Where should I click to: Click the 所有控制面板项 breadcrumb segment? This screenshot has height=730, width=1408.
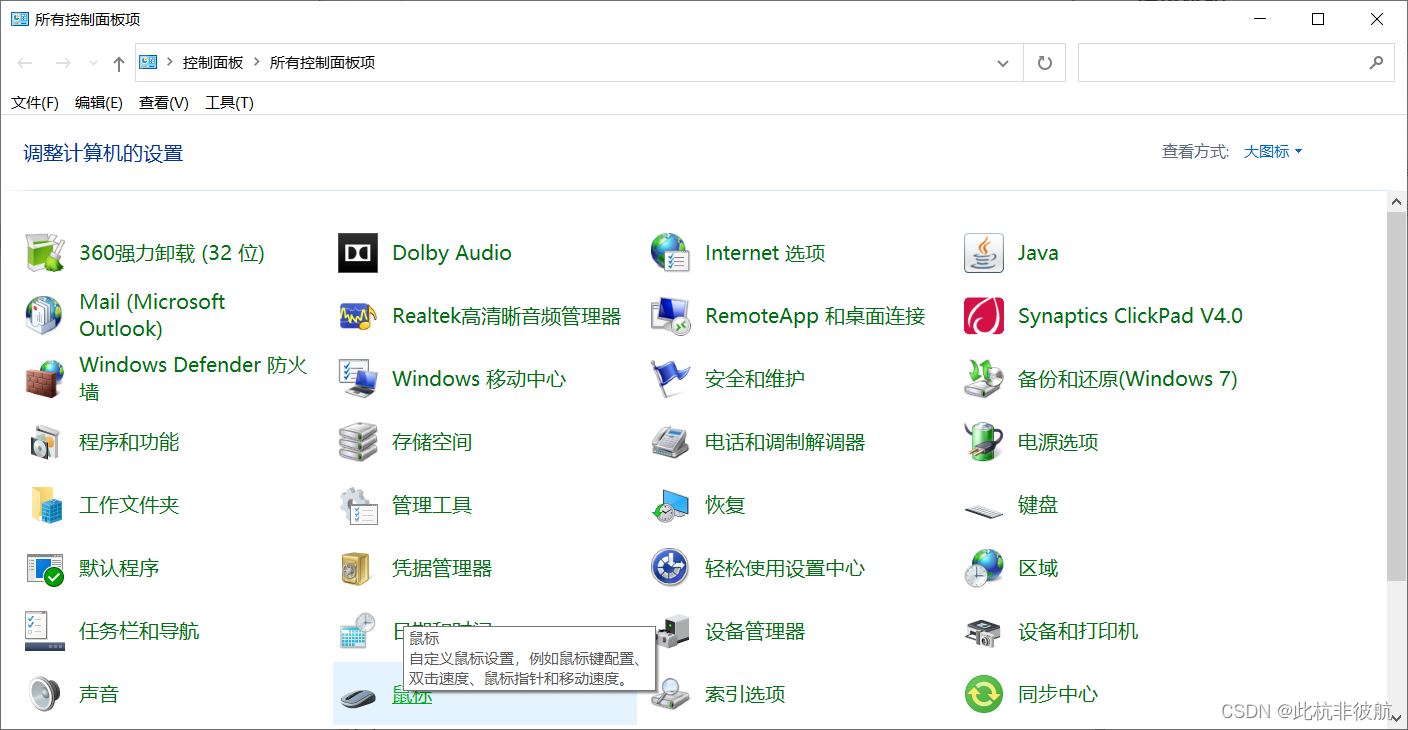tap(322, 62)
